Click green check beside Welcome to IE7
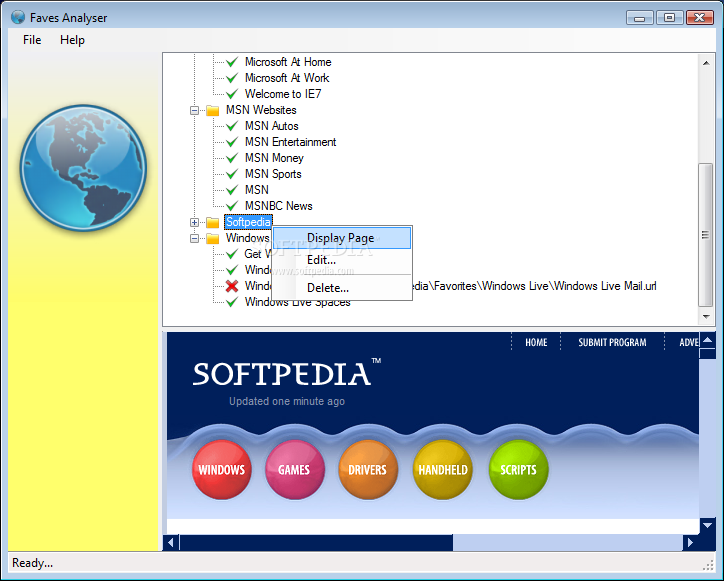 pyautogui.click(x=232, y=94)
